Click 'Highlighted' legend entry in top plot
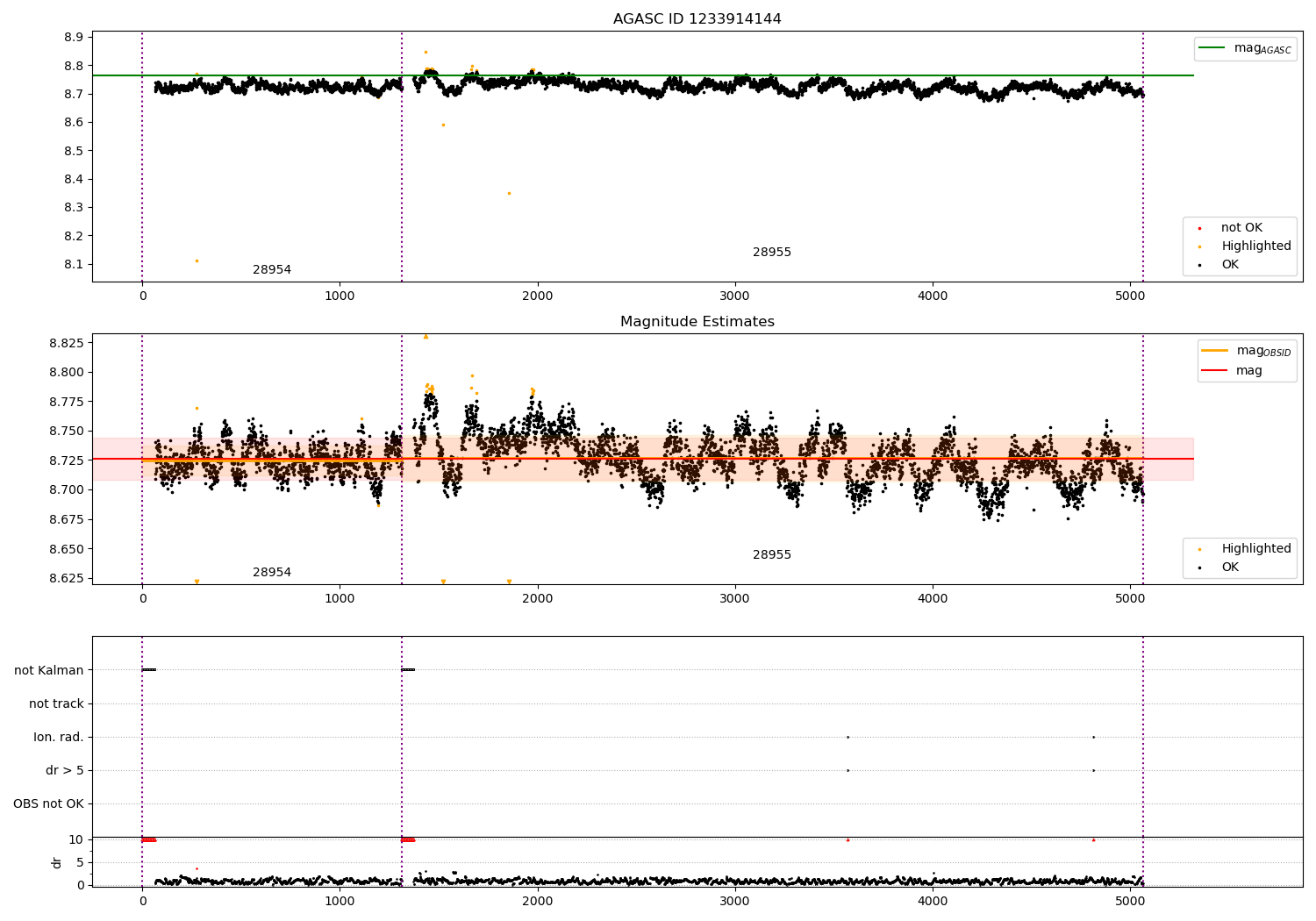This screenshot has height=921, width=1316. (x=1246, y=246)
